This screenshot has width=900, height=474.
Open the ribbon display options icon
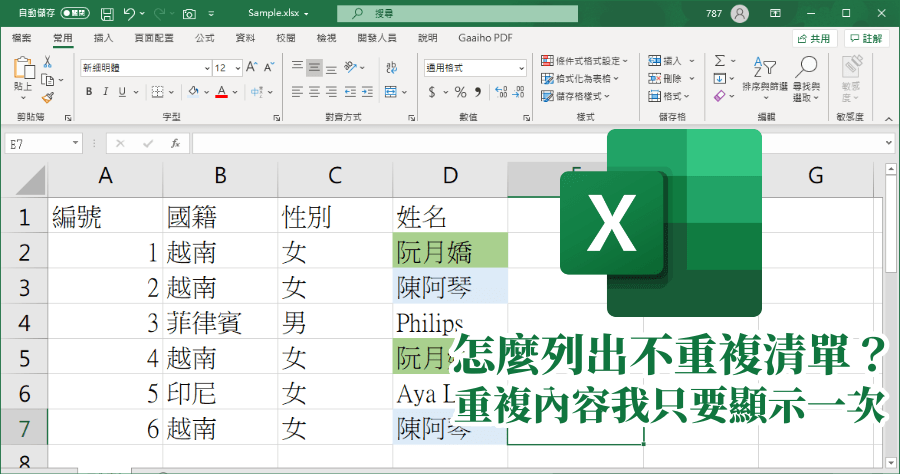coord(775,13)
